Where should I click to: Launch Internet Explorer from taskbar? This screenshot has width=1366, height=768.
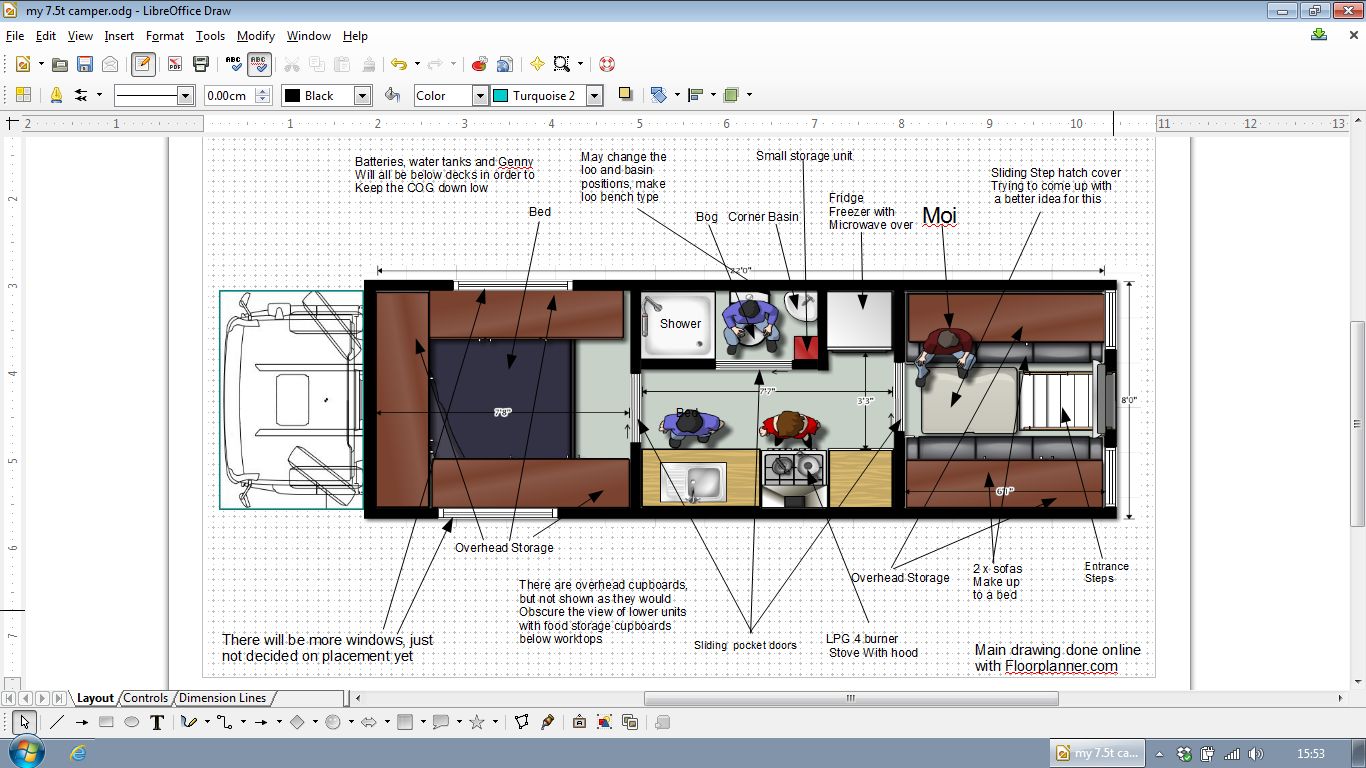coord(79,753)
